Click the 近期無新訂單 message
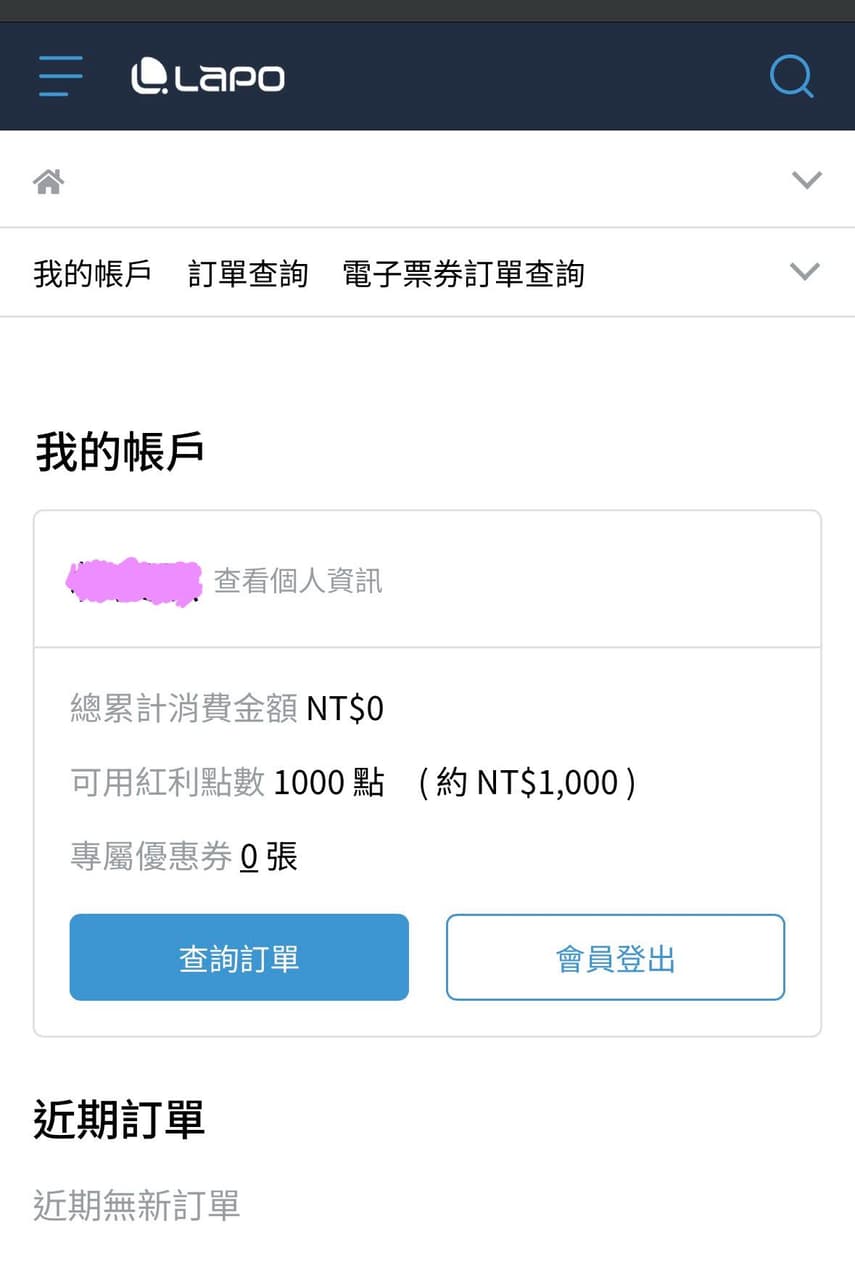Viewport: 855px width, 1280px height. 137,1206
